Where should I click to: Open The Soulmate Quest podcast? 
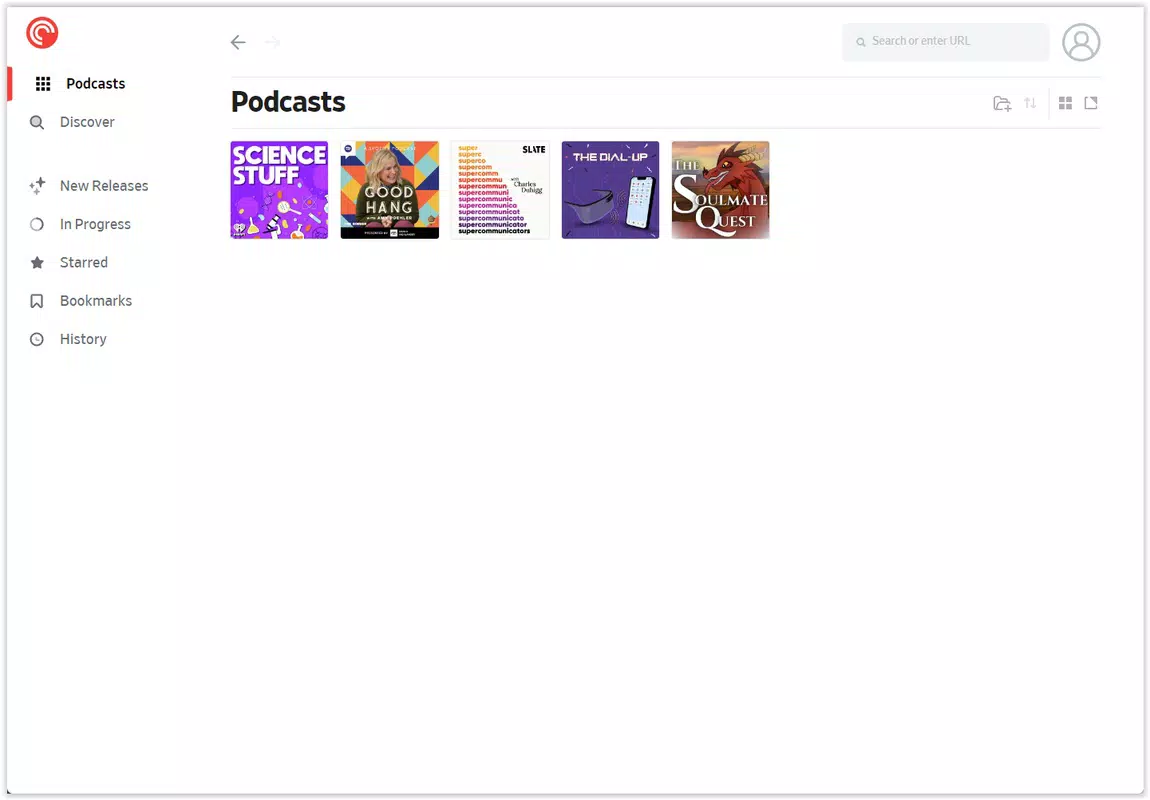click(x=720, y=190)
